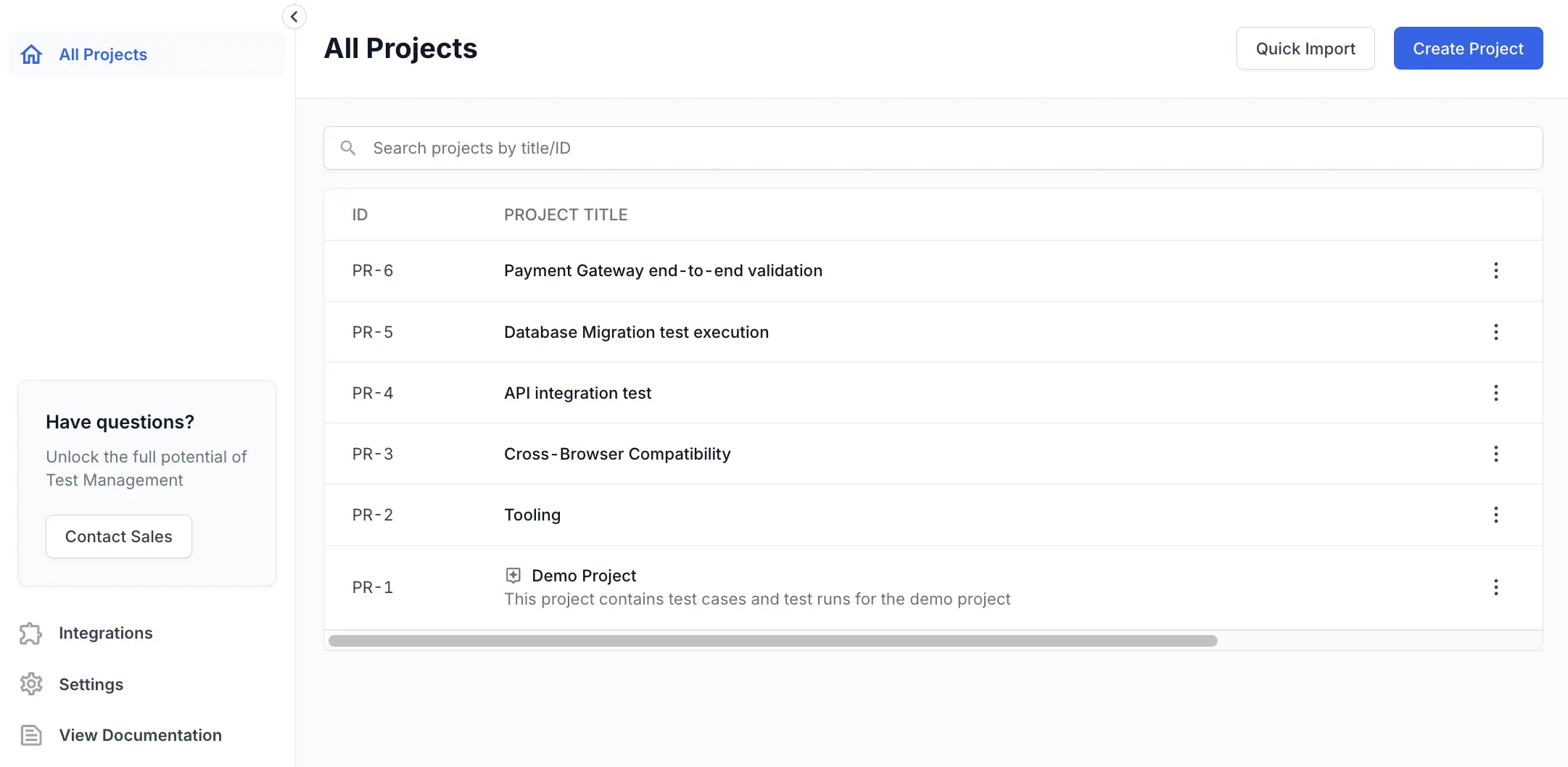
Task: Click the Quick Import button
Action: pos(1305,49)
